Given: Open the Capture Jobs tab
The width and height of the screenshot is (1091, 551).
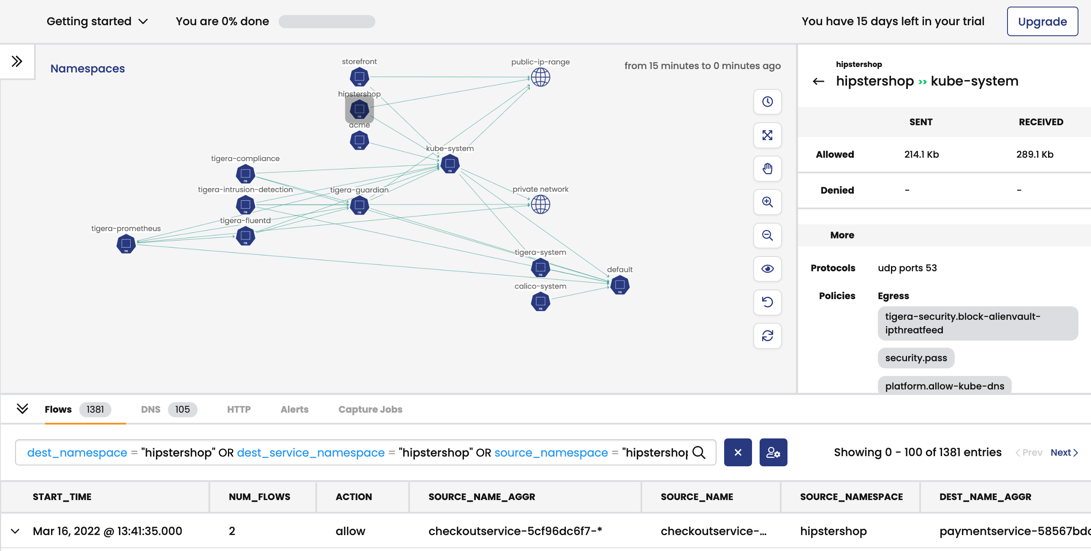Looking at the screenshot, I should 370,409.
